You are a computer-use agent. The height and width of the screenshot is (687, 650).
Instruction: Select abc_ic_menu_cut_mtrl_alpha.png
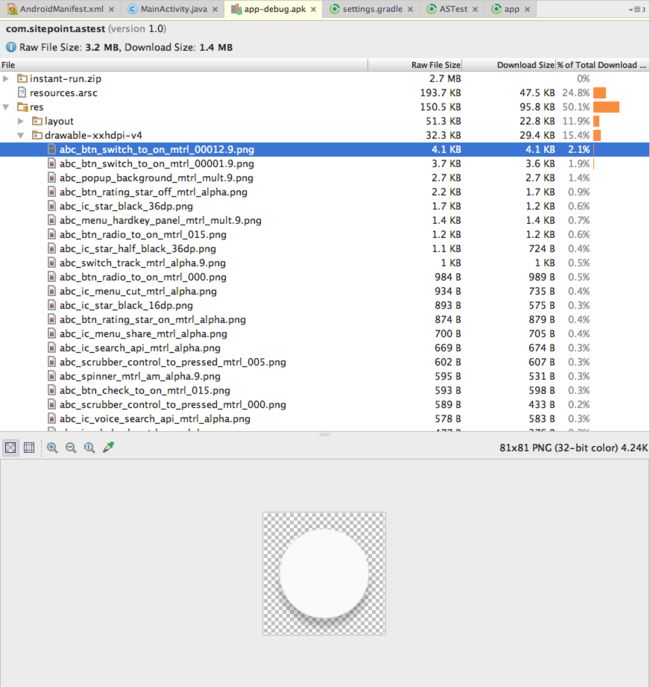[x=325, y=291]
